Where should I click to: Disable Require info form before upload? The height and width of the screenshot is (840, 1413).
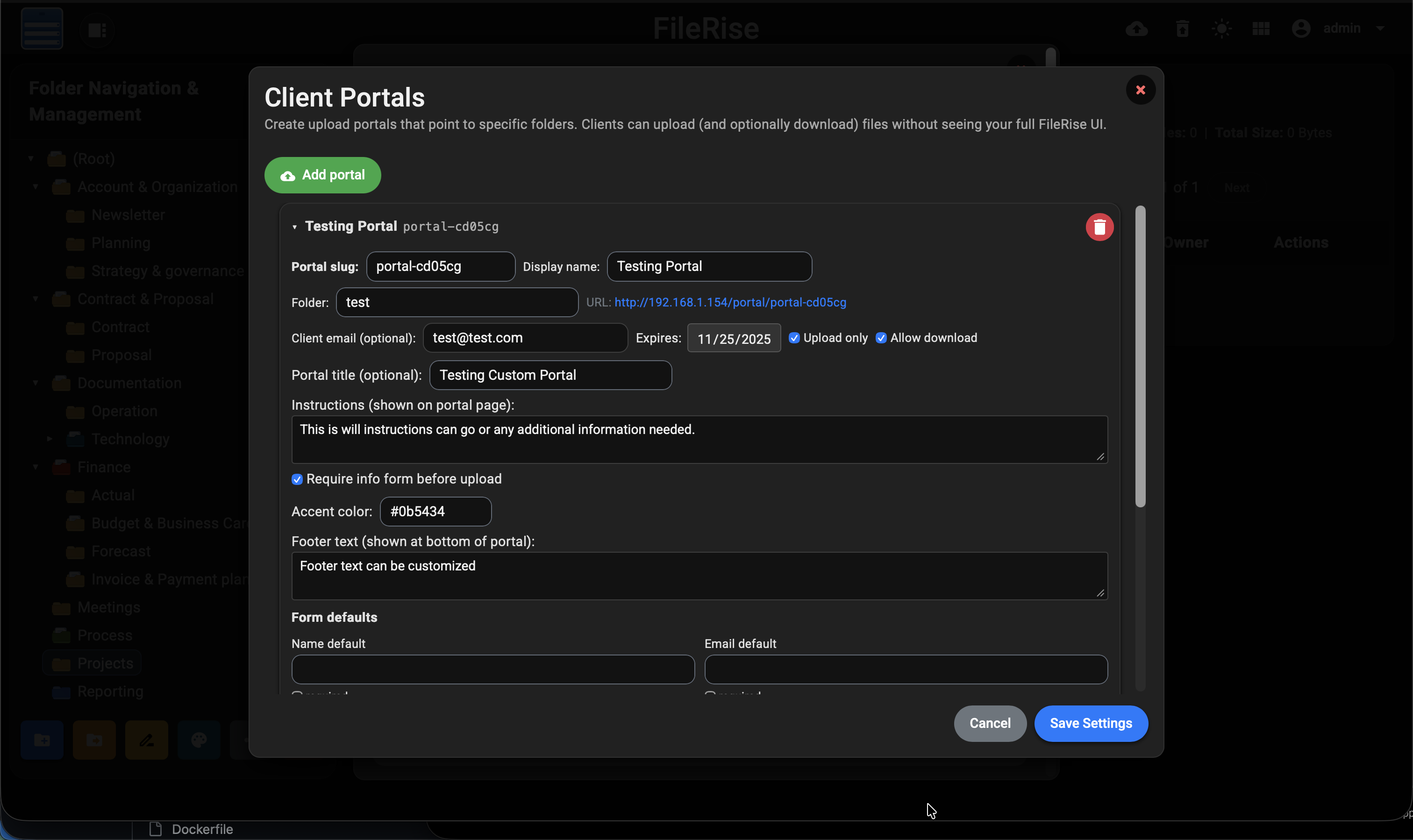click(297, 479)
